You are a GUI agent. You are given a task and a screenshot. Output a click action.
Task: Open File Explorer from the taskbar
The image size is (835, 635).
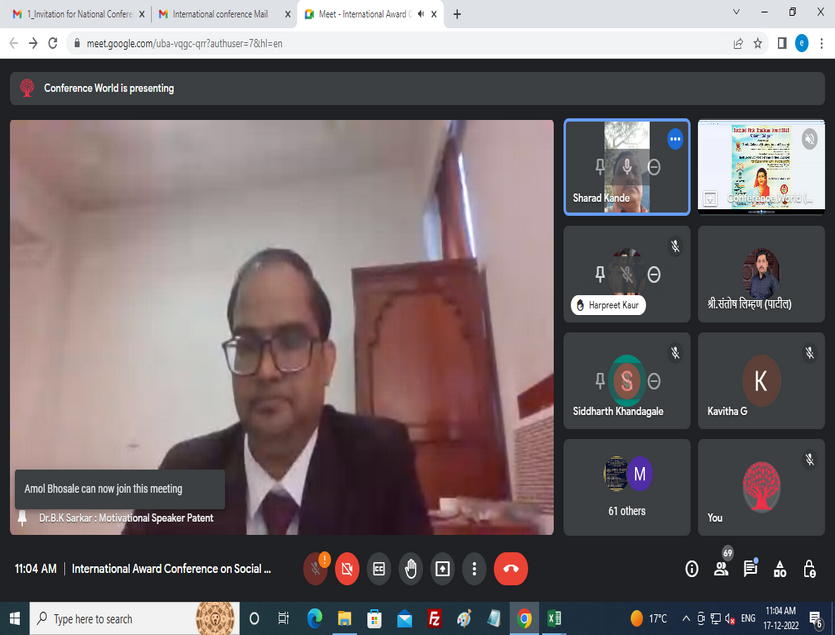(x=345, y=618)
